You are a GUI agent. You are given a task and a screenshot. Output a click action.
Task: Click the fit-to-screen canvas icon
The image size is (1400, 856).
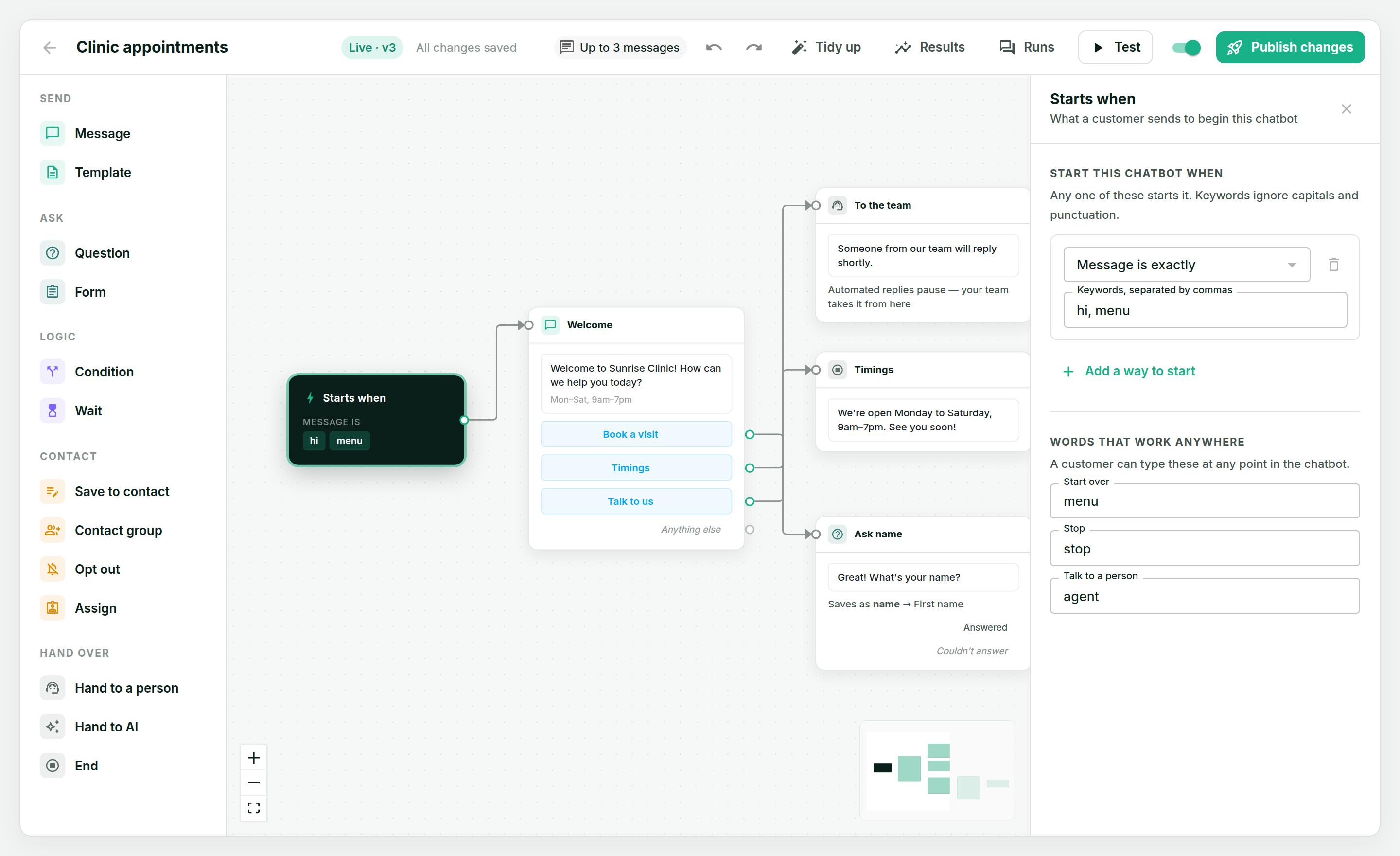tap(253, 808)
